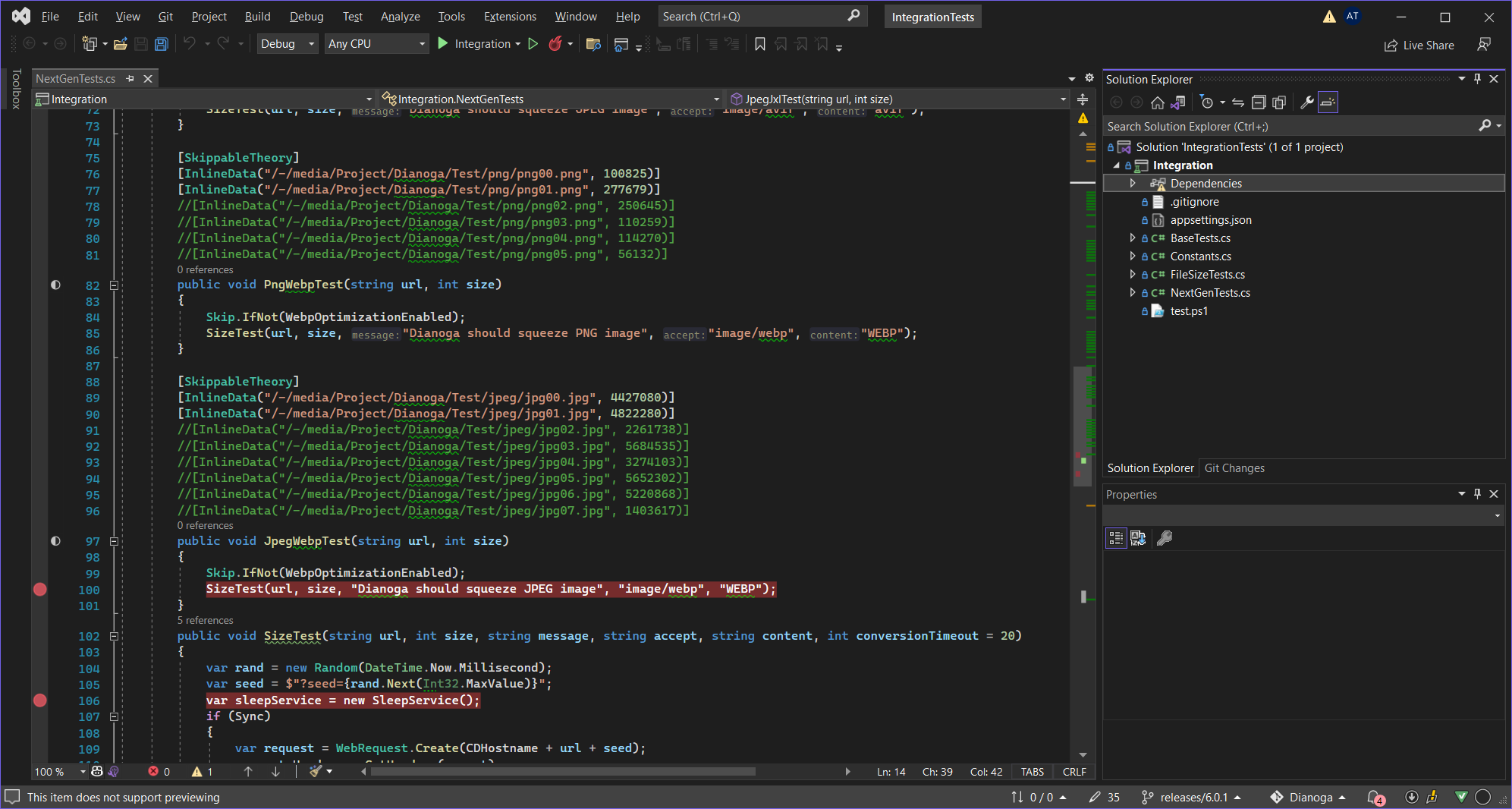Click the Live Share button
This screenshot has width=1512, height=809.
tap(1419, 46)
